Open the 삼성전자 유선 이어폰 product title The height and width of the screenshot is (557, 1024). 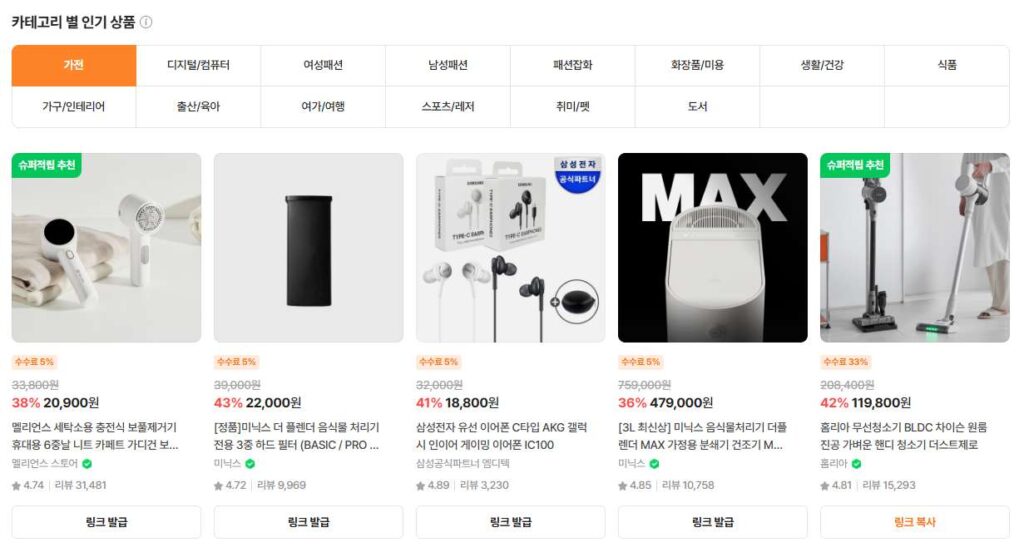pos(502,436)
